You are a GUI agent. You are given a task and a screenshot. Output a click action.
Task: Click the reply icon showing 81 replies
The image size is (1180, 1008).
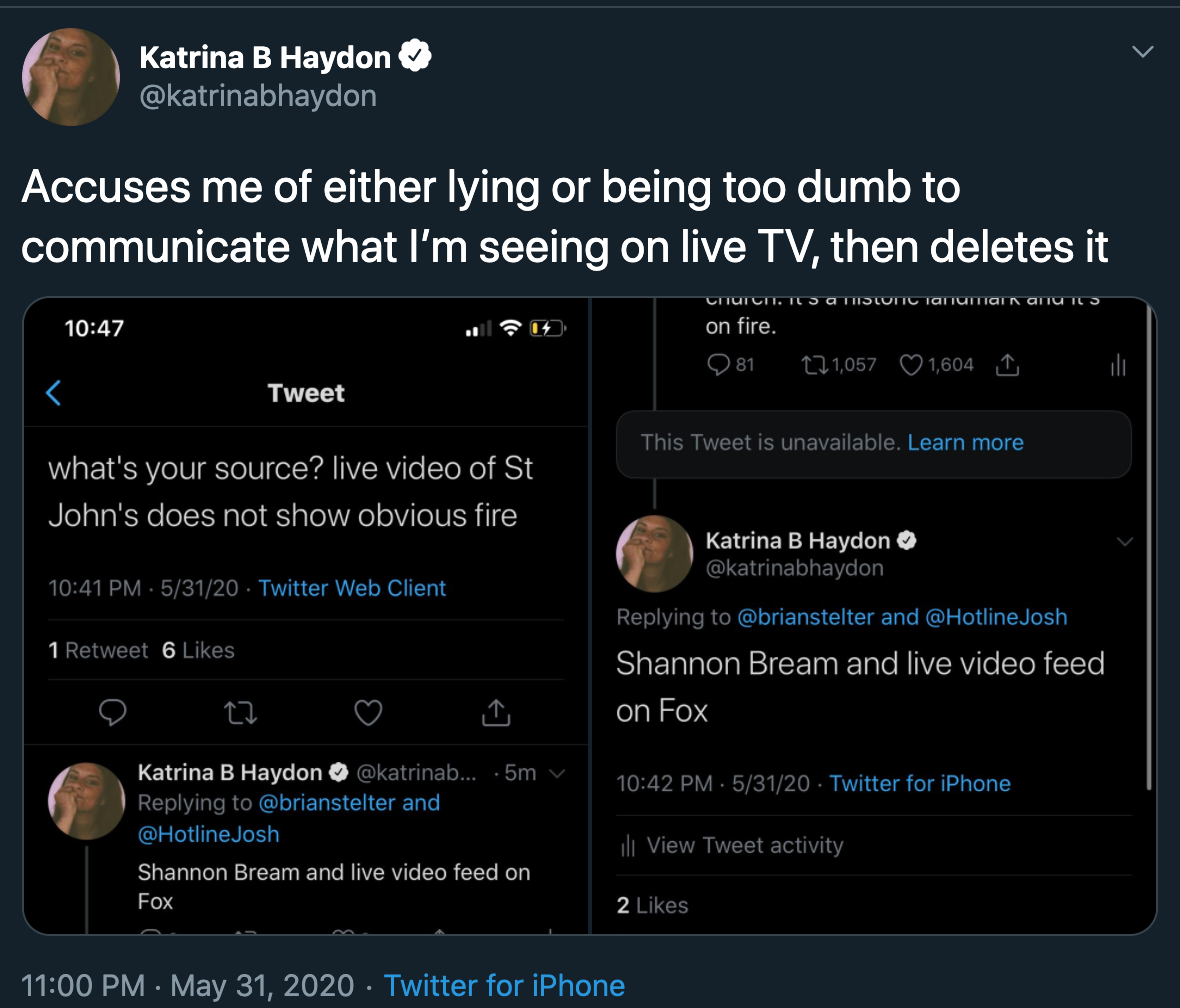[x=719, y=365]
